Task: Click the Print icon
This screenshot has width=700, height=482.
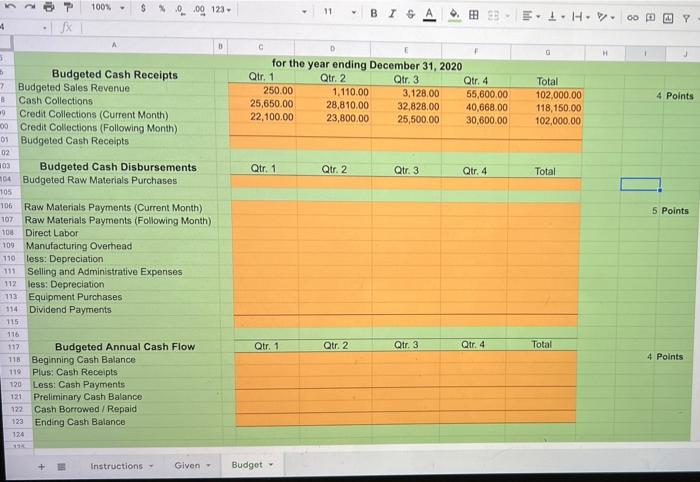Action: [x=49, y=7]
